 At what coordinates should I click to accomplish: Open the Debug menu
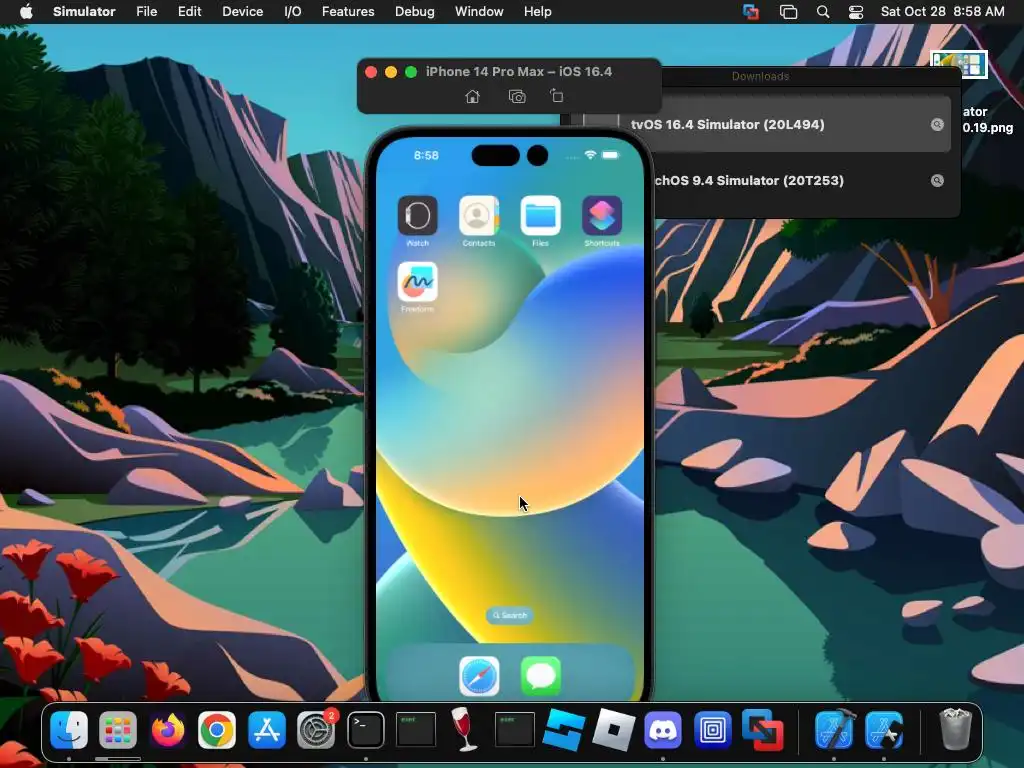[414, 12]
